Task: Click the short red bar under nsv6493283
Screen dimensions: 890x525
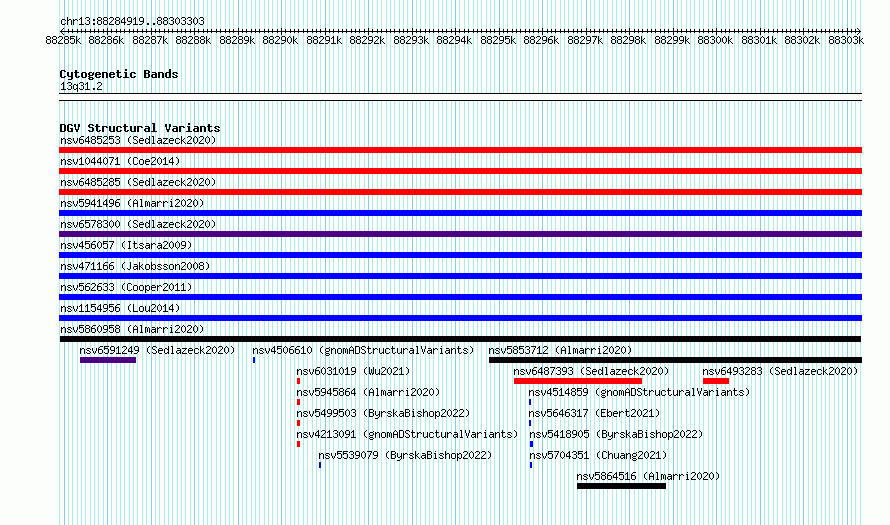Action: point(716,381)
